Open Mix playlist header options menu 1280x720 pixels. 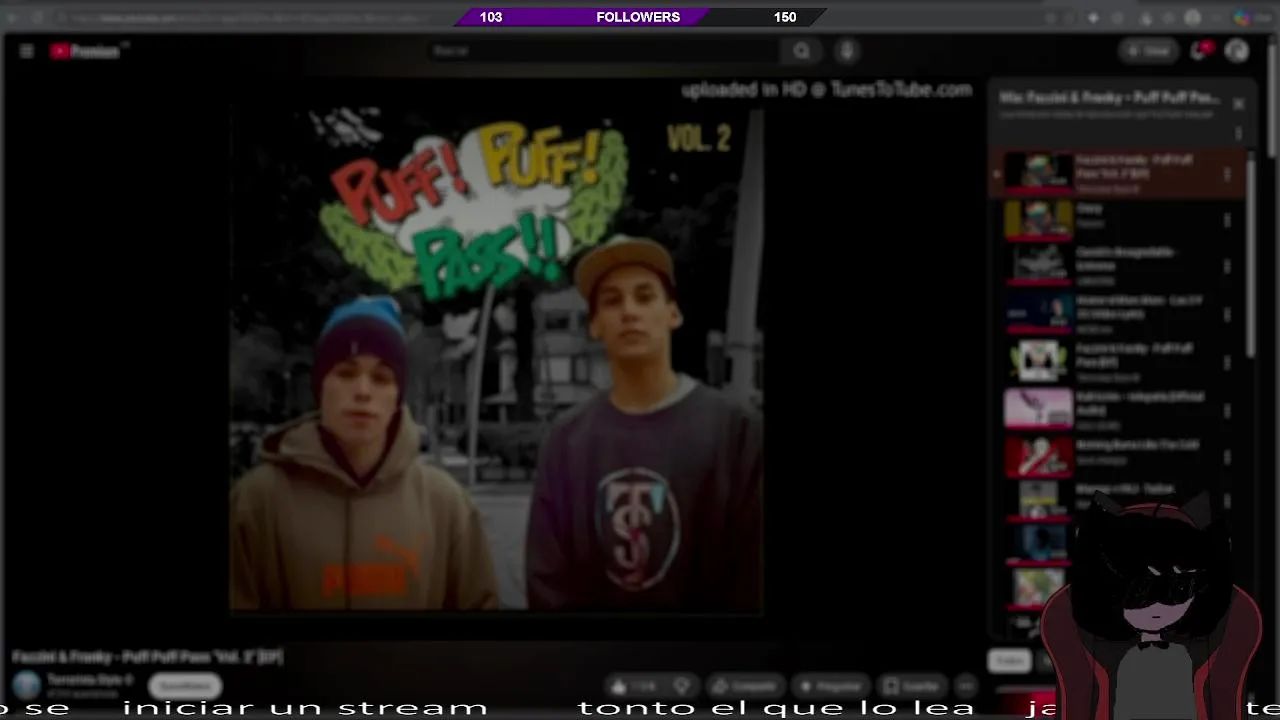1238,132
